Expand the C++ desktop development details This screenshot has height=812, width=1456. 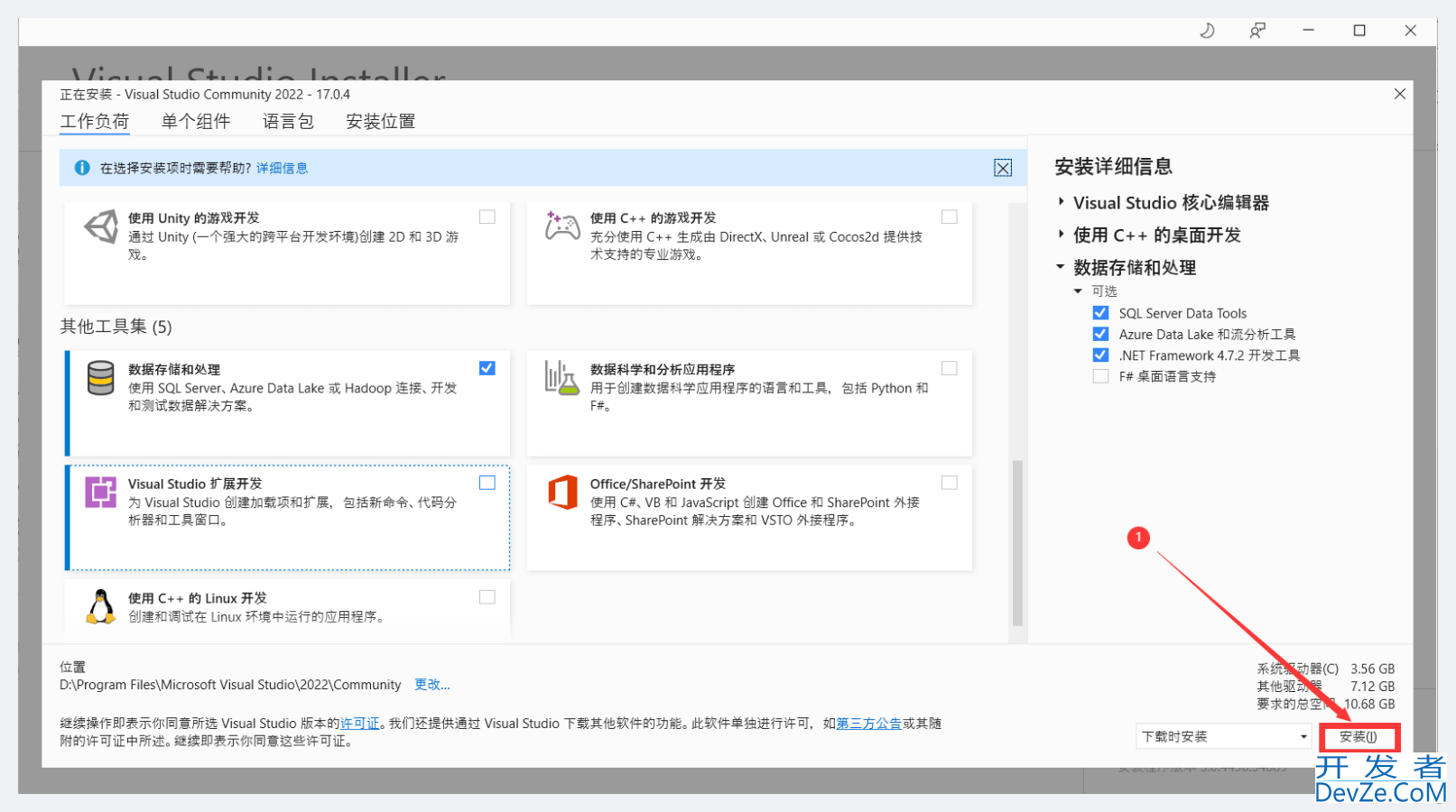tap(1061, 235)
